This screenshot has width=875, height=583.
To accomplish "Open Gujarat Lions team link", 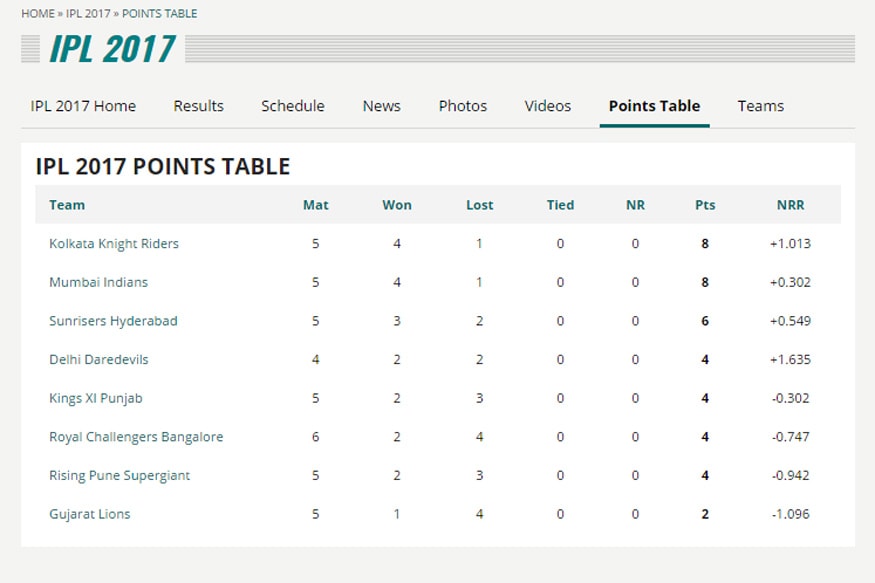I will 89,514.
